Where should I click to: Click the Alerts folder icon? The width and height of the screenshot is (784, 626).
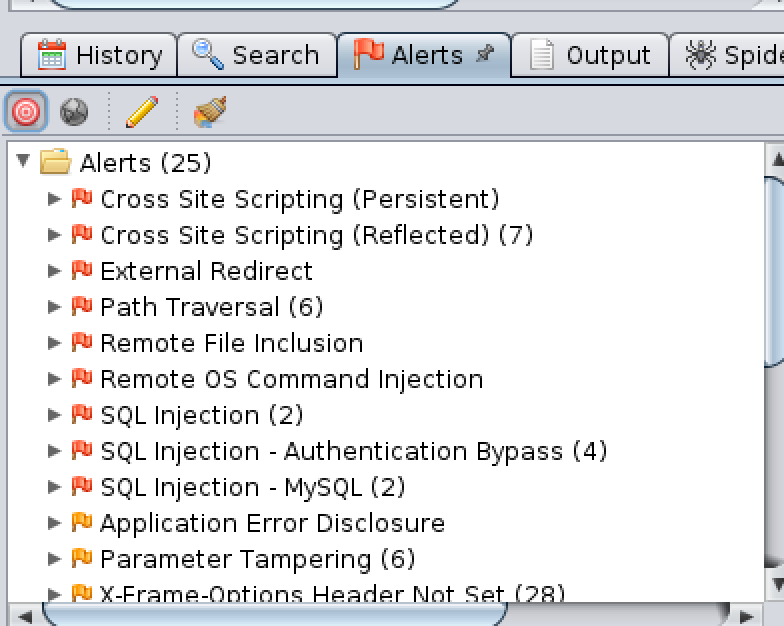pyautogui.click(x=55, y=162)
